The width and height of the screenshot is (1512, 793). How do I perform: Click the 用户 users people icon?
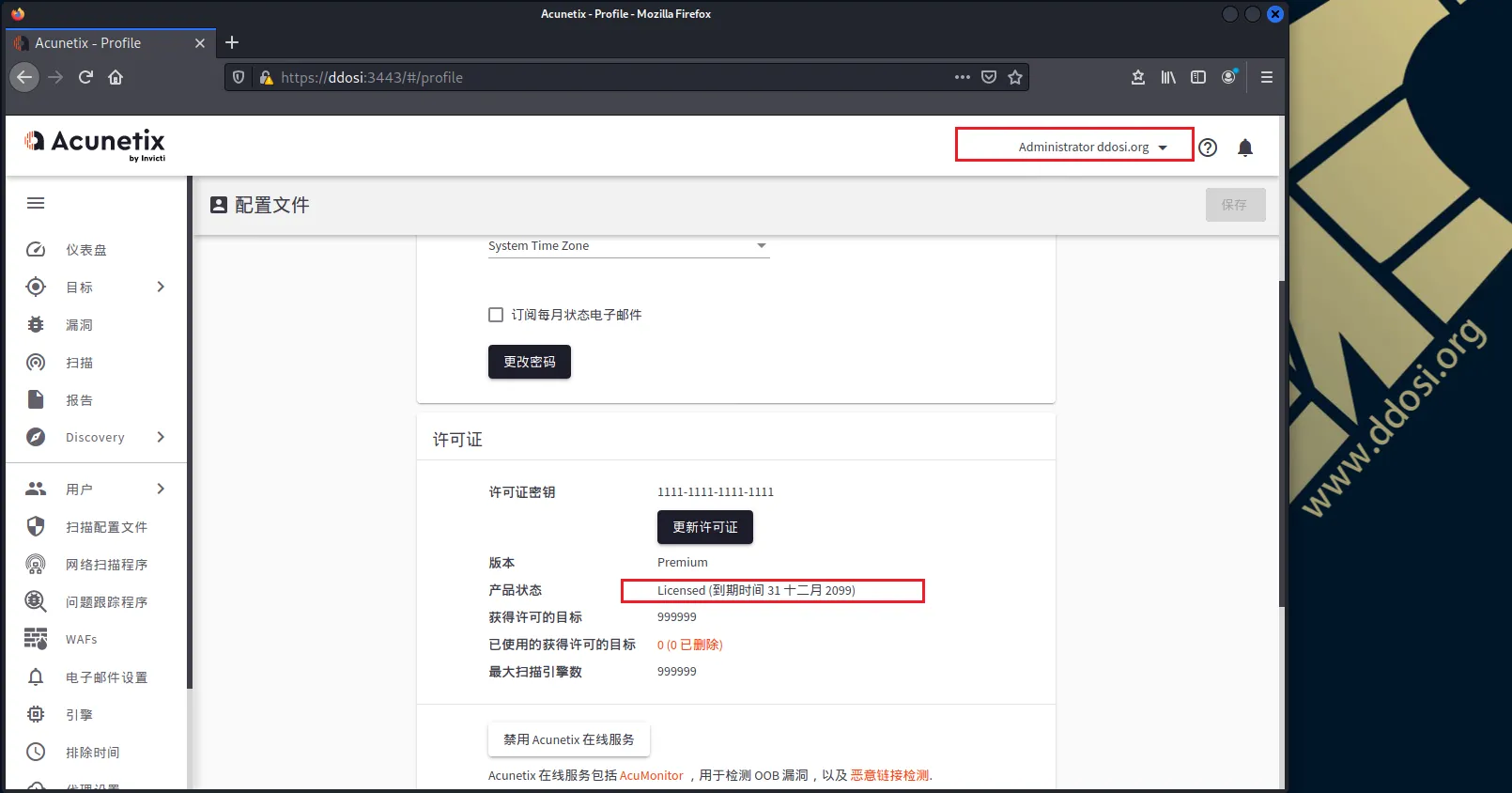pos(36,489)
